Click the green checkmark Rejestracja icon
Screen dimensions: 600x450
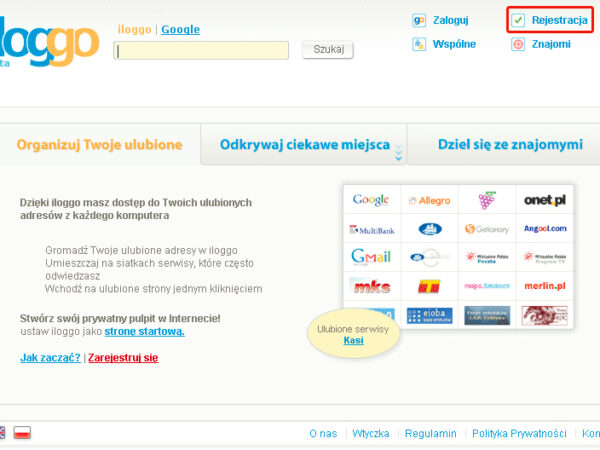coord(518,20)
